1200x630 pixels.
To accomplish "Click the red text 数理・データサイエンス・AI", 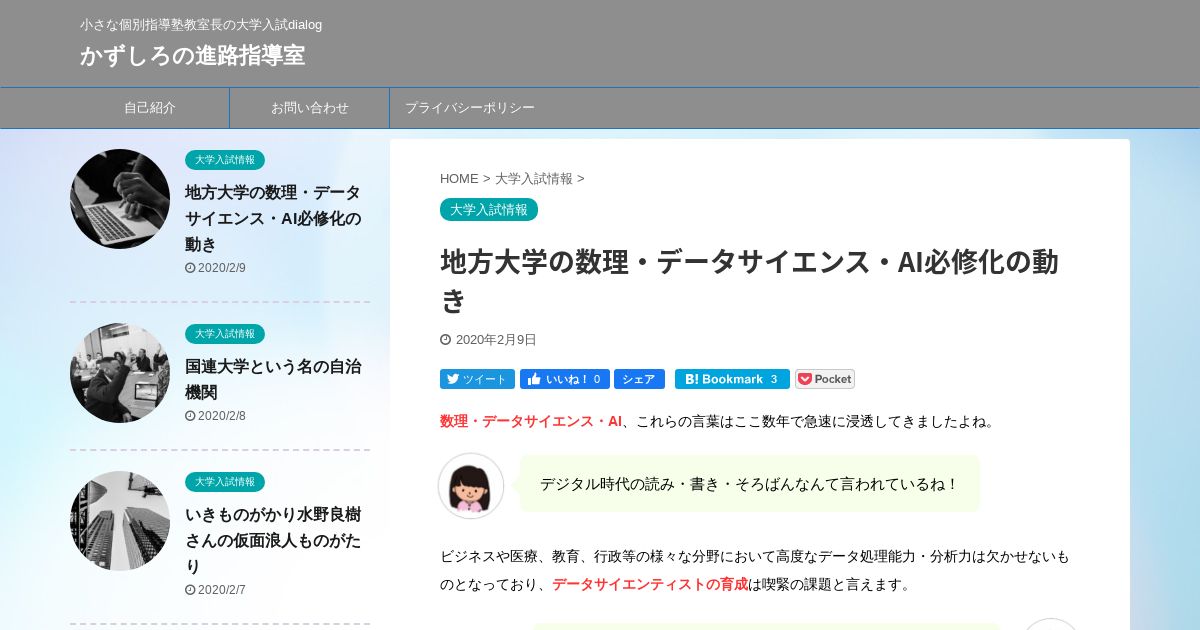I will (x=531, y=421).
